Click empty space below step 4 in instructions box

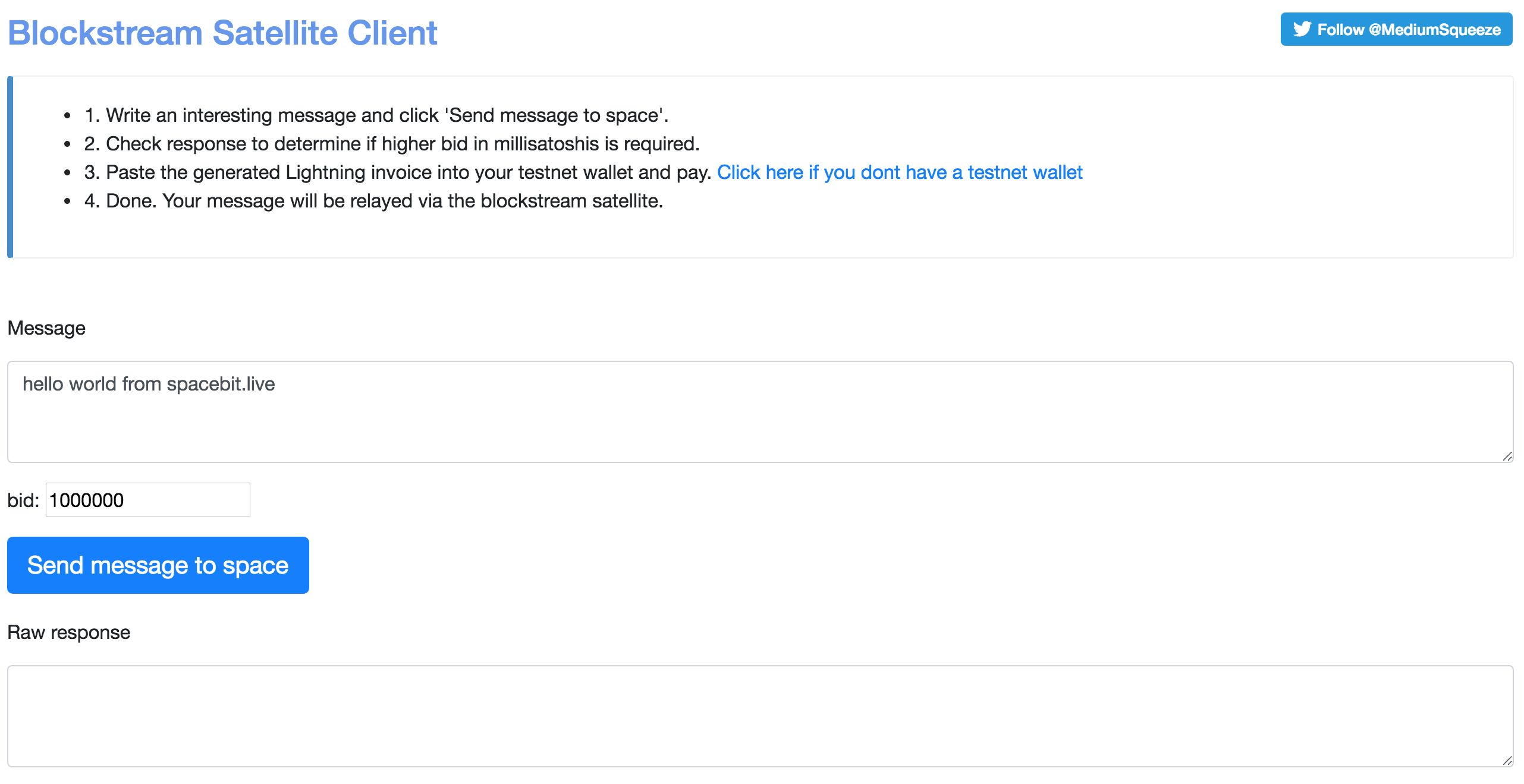pos(761,235)
